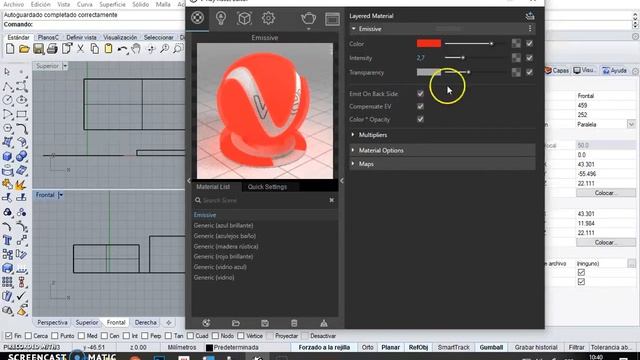Select the Text tool in left sidebar
This screenshot has width=640, height=360.
click(7, 240)
